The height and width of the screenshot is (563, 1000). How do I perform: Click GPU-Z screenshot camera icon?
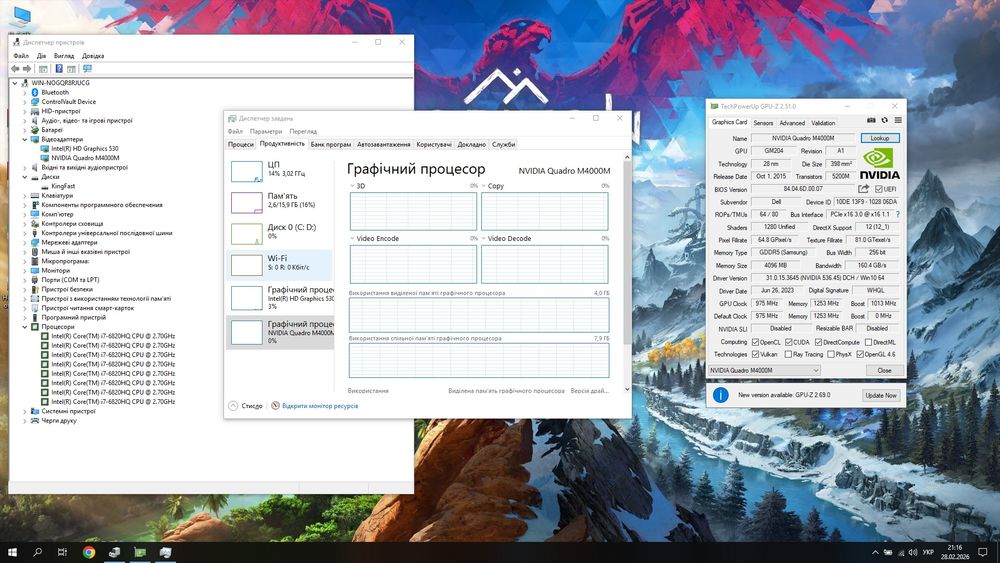click(871, 121)
